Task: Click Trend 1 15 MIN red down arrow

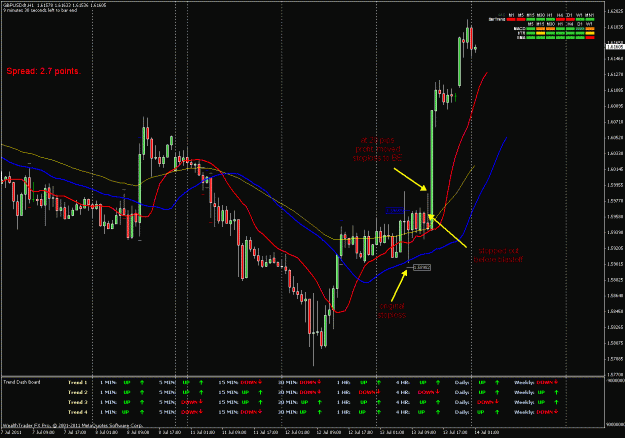Action: coord(260,382)
